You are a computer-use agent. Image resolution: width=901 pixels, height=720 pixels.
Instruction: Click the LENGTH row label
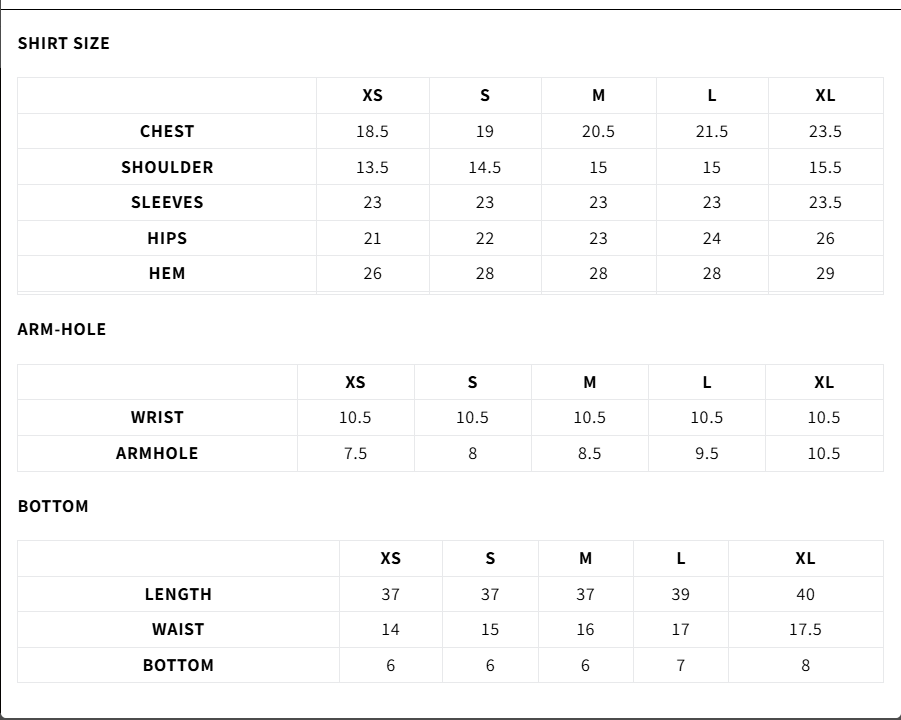pos(178,594)
